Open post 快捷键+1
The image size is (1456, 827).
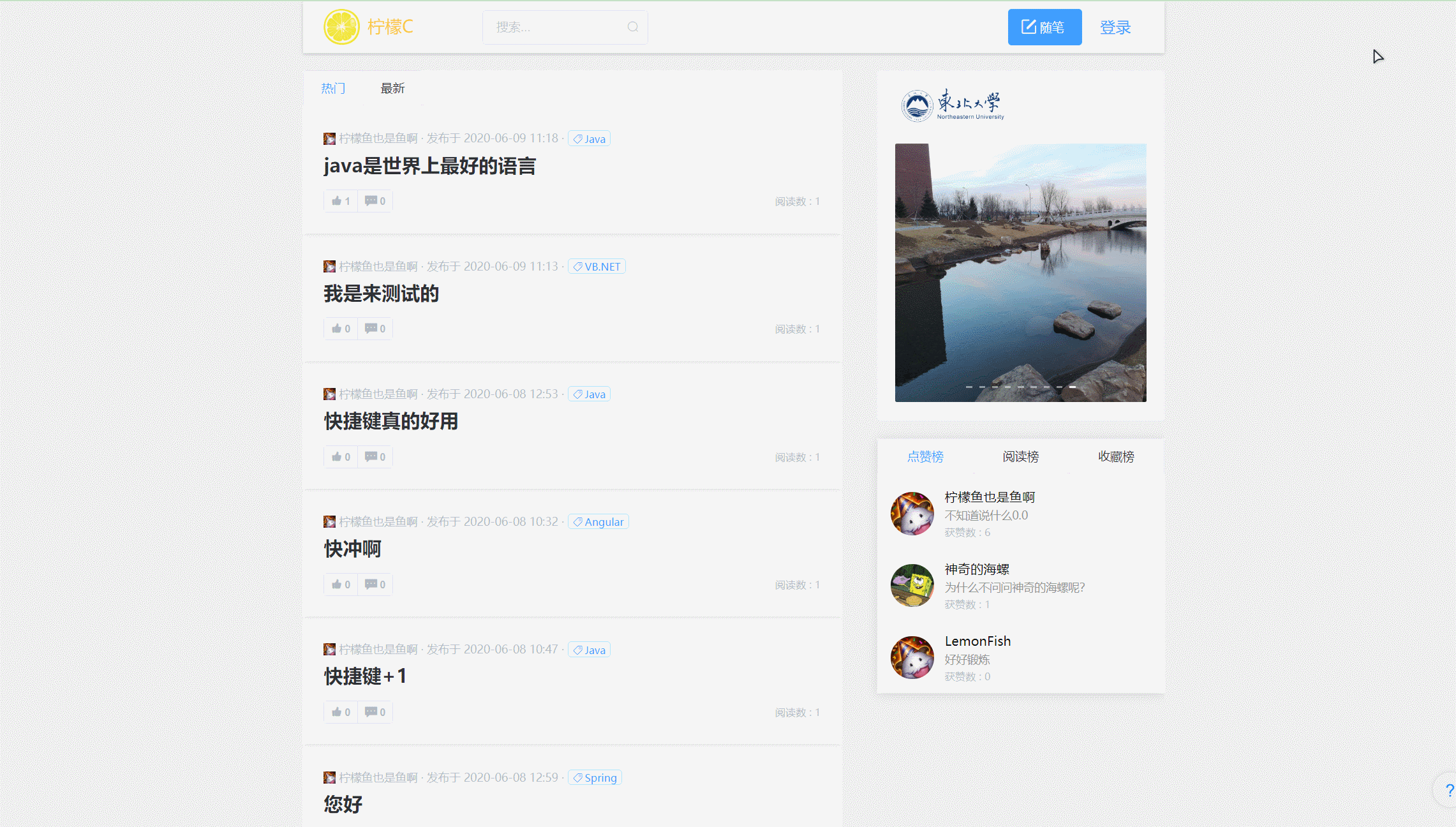pyautogui.click(x=365, y=676)
